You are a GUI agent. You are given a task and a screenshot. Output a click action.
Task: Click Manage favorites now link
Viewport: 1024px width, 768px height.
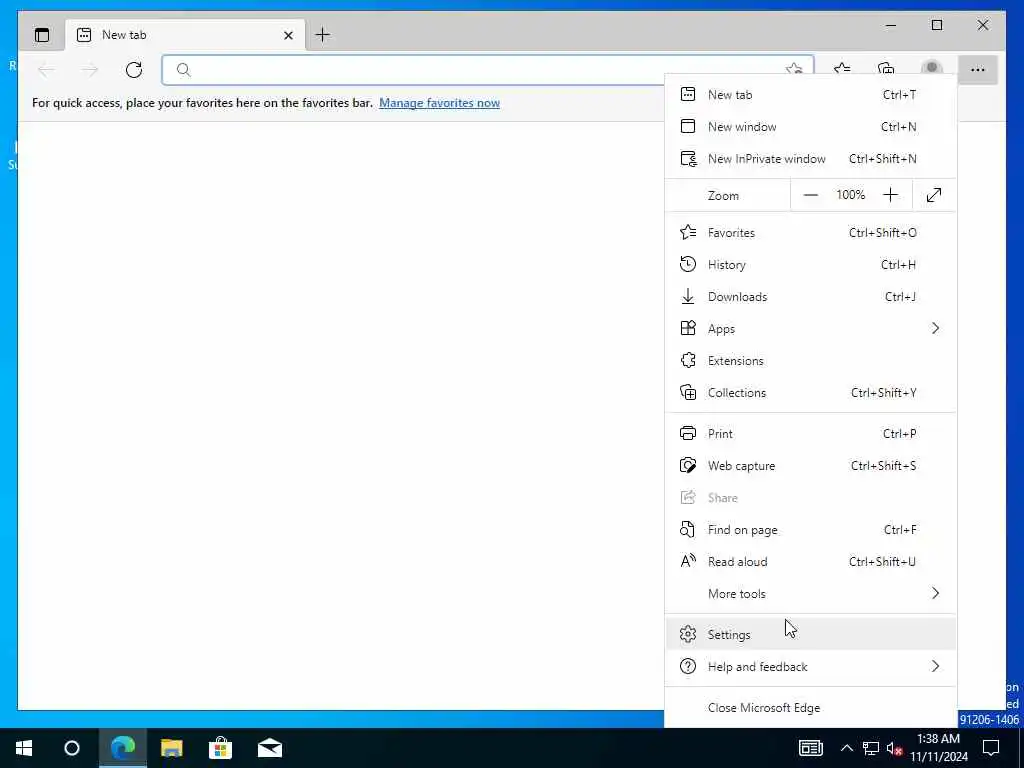click(440, 103)
